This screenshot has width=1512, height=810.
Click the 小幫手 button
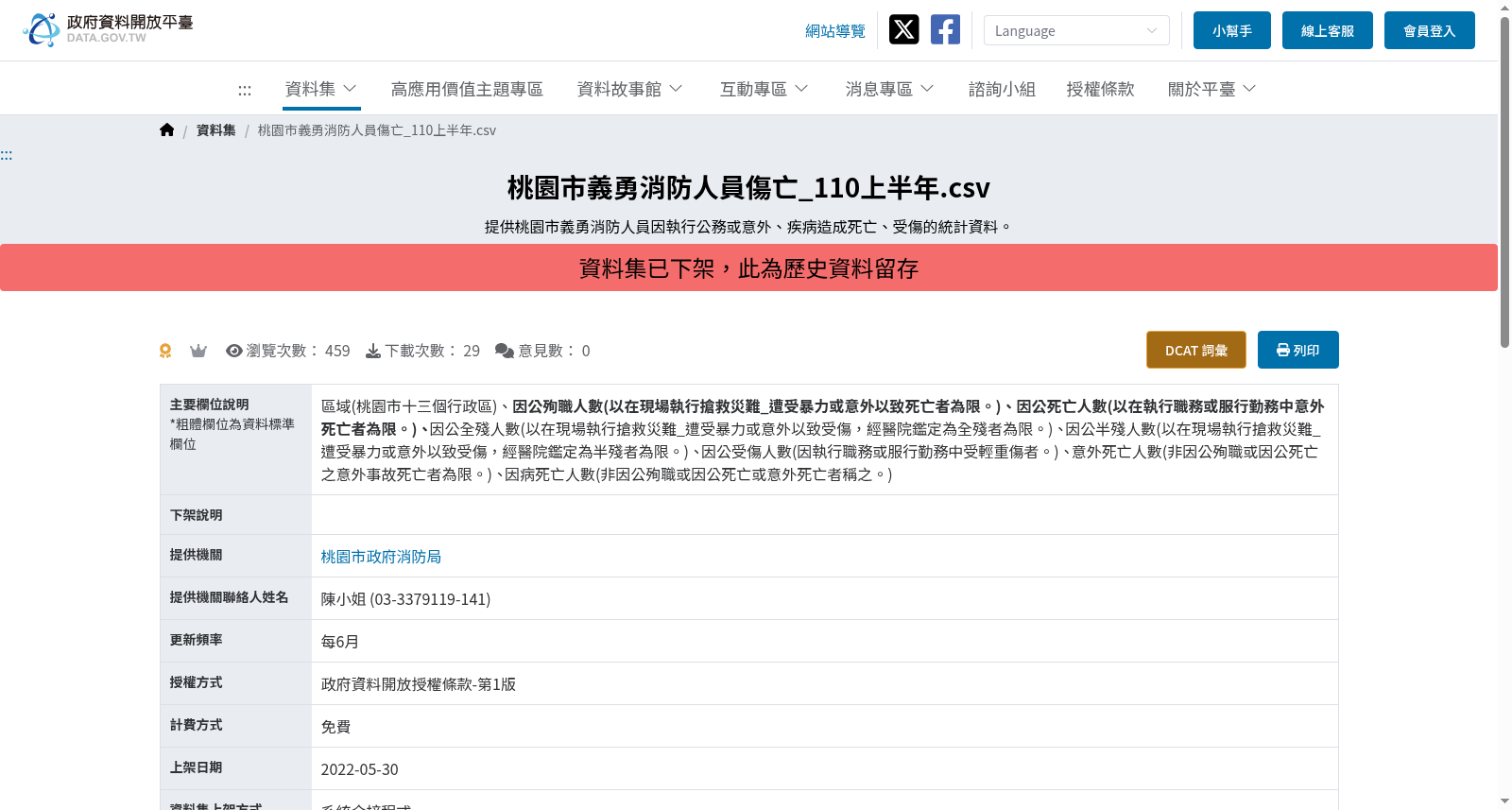pyautogui.click(x=1232, y=30)
